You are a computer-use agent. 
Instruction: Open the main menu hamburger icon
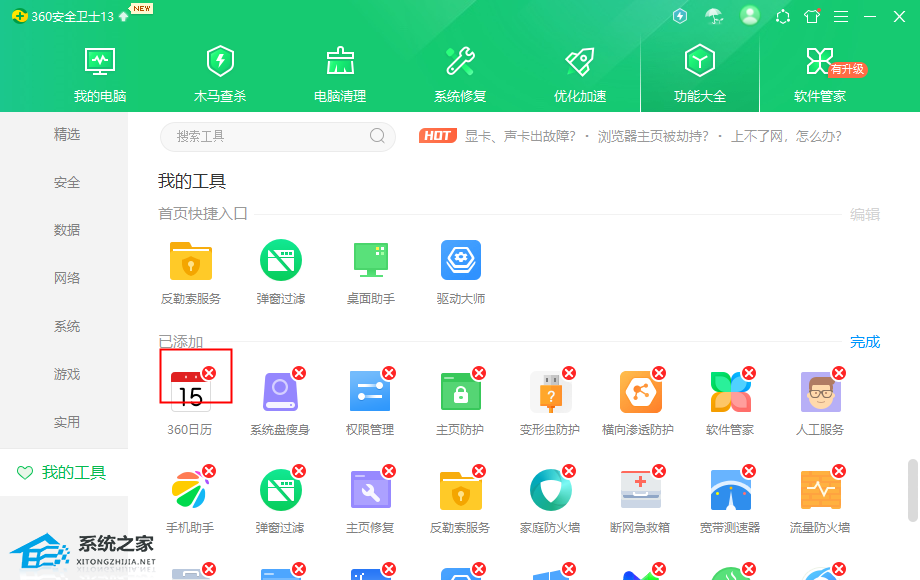(x=841, y=17)
